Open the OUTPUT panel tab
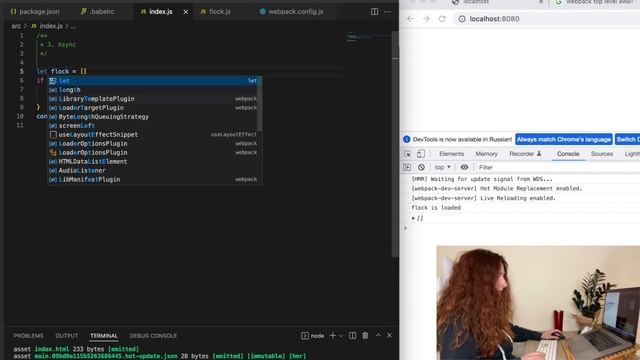Screen dimensions: 640x360 (67, 336)
